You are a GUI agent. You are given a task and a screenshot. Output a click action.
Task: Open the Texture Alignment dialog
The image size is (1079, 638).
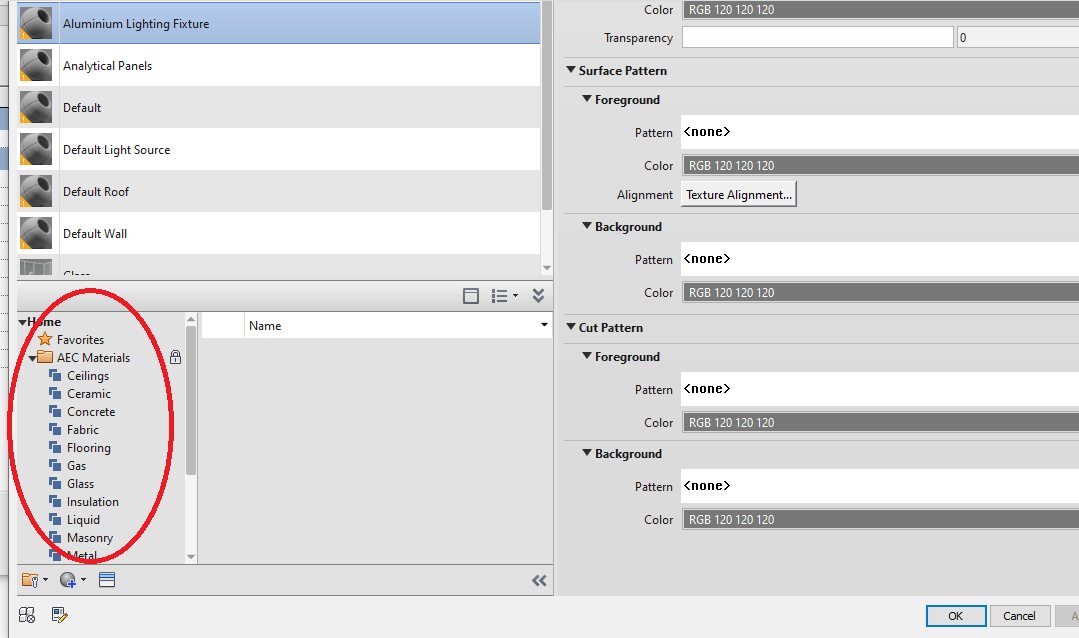tap(738, 194)
